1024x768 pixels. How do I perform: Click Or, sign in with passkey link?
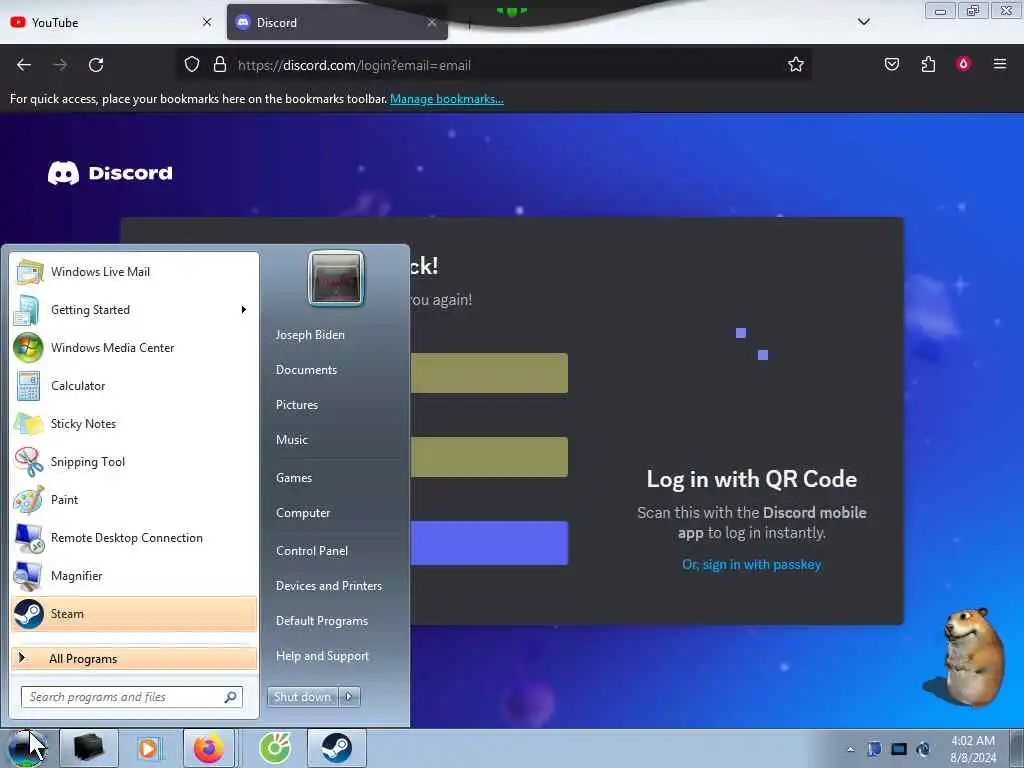tap(752, 564)
